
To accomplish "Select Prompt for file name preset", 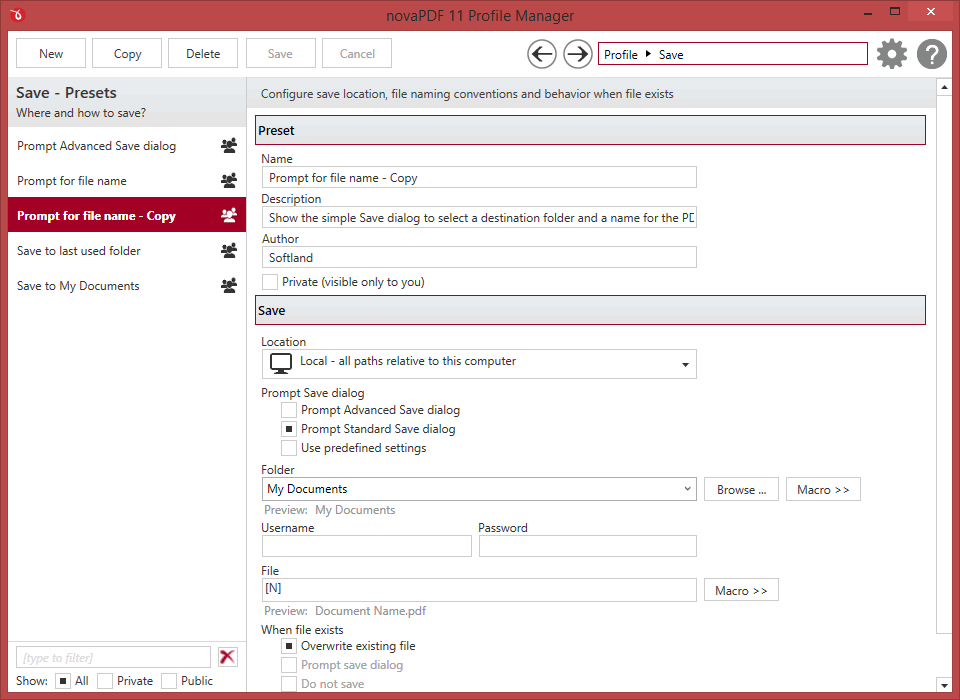I will coord(127,181).
